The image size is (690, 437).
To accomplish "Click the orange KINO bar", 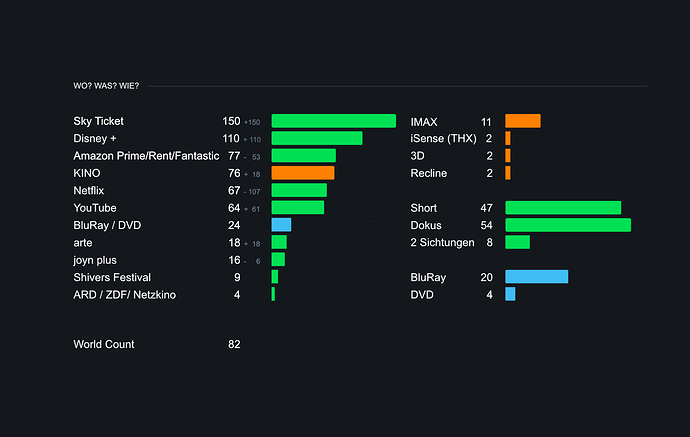I will pos(303,173).
